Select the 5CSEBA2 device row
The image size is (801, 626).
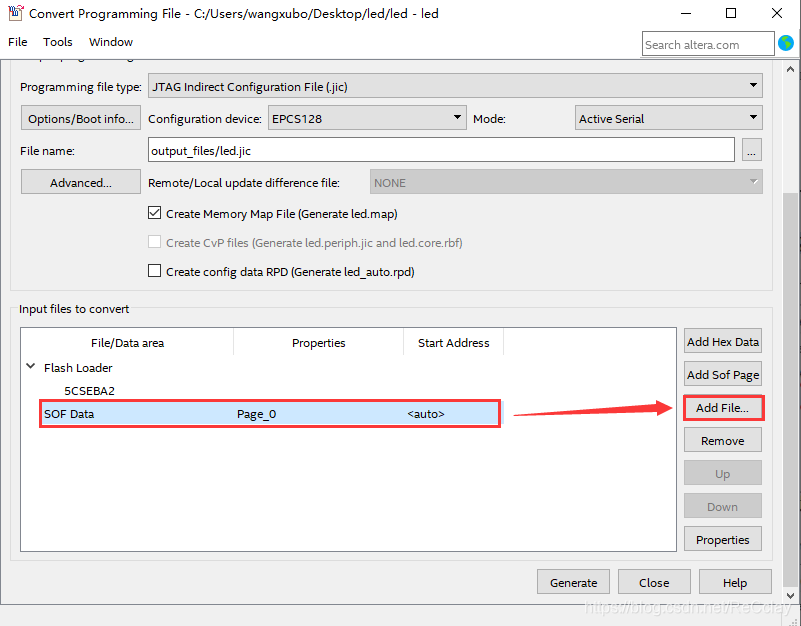(89, 391)
